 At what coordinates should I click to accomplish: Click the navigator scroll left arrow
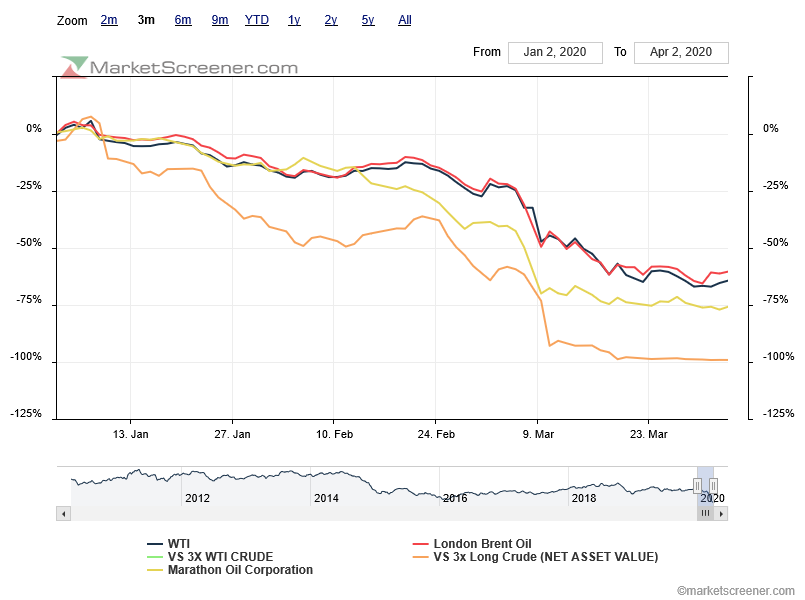pos(64,514)
